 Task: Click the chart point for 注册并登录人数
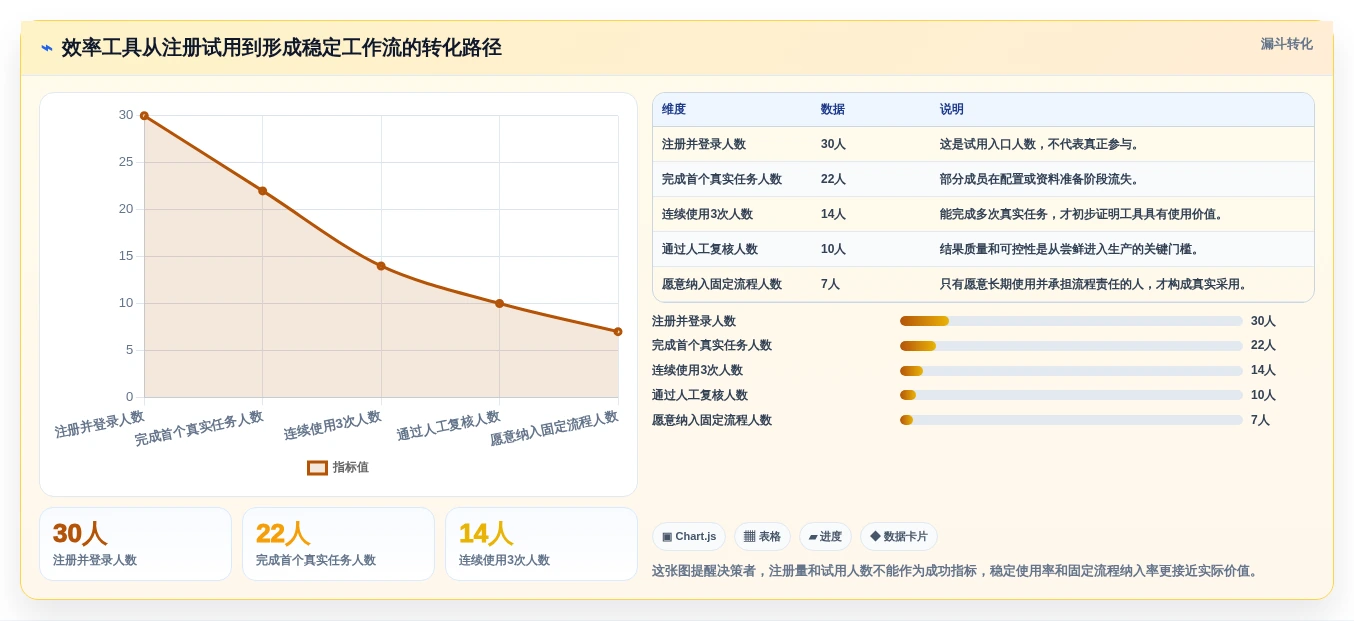pos(144,116)
